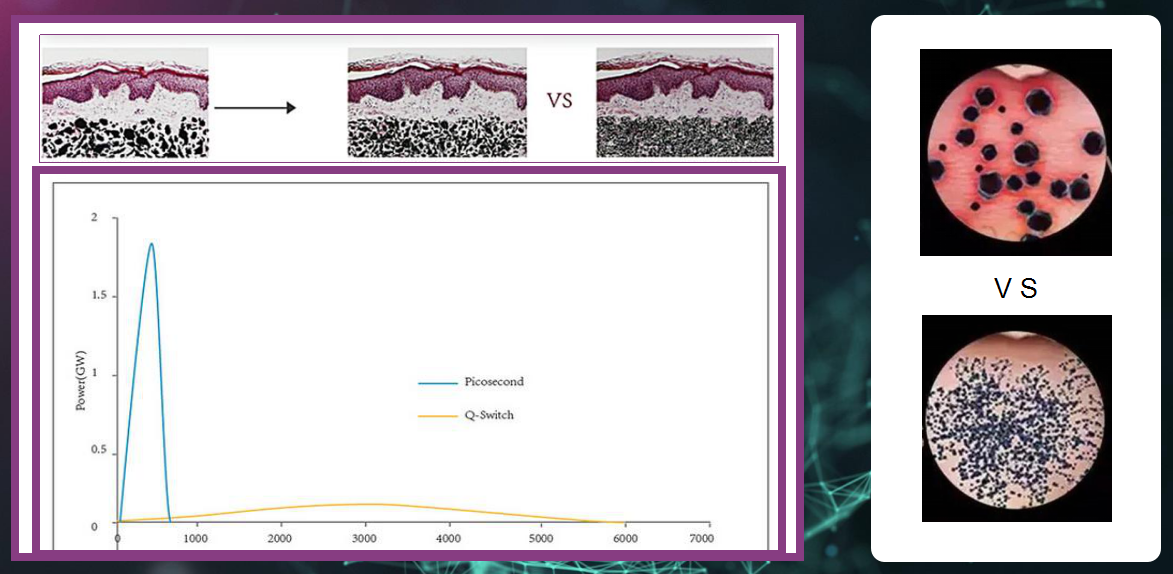Select the rightmost fine-particle skin image
Viewport: 1173px width, 574px height.
coord(684,103)
